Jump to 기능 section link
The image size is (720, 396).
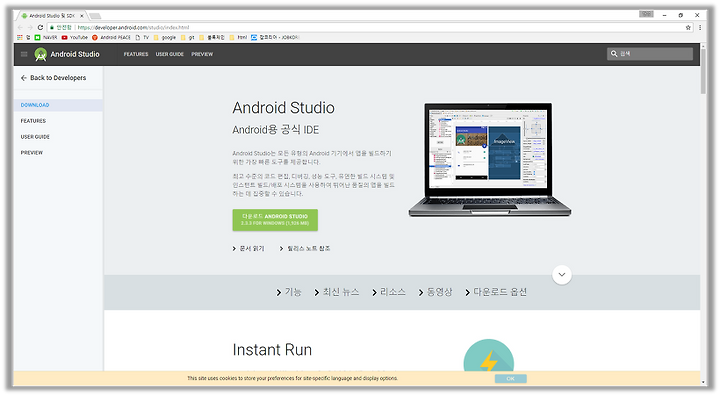pos(289,292)
